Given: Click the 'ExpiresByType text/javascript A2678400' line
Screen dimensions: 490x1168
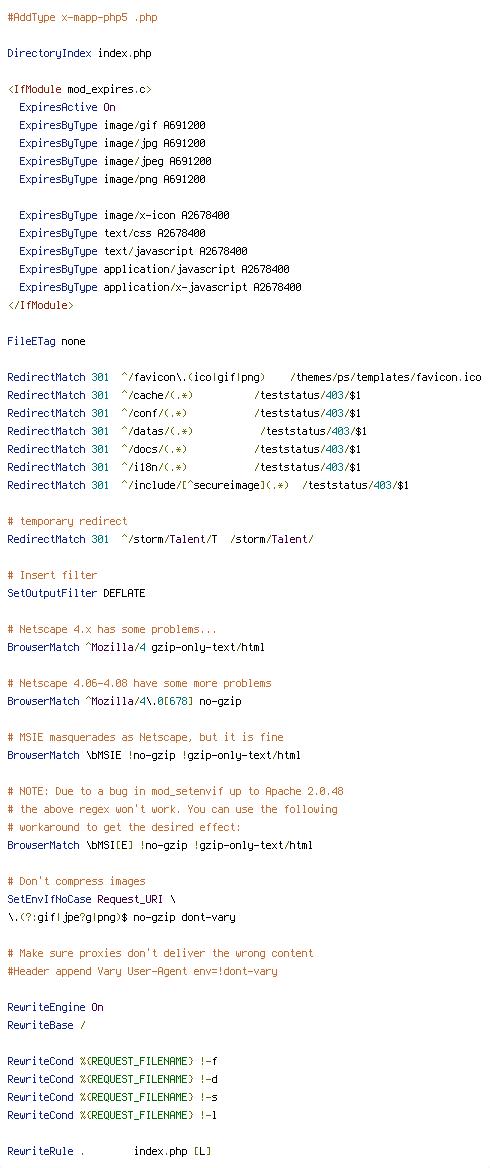Looking at the screenshot, I should 133,251.
